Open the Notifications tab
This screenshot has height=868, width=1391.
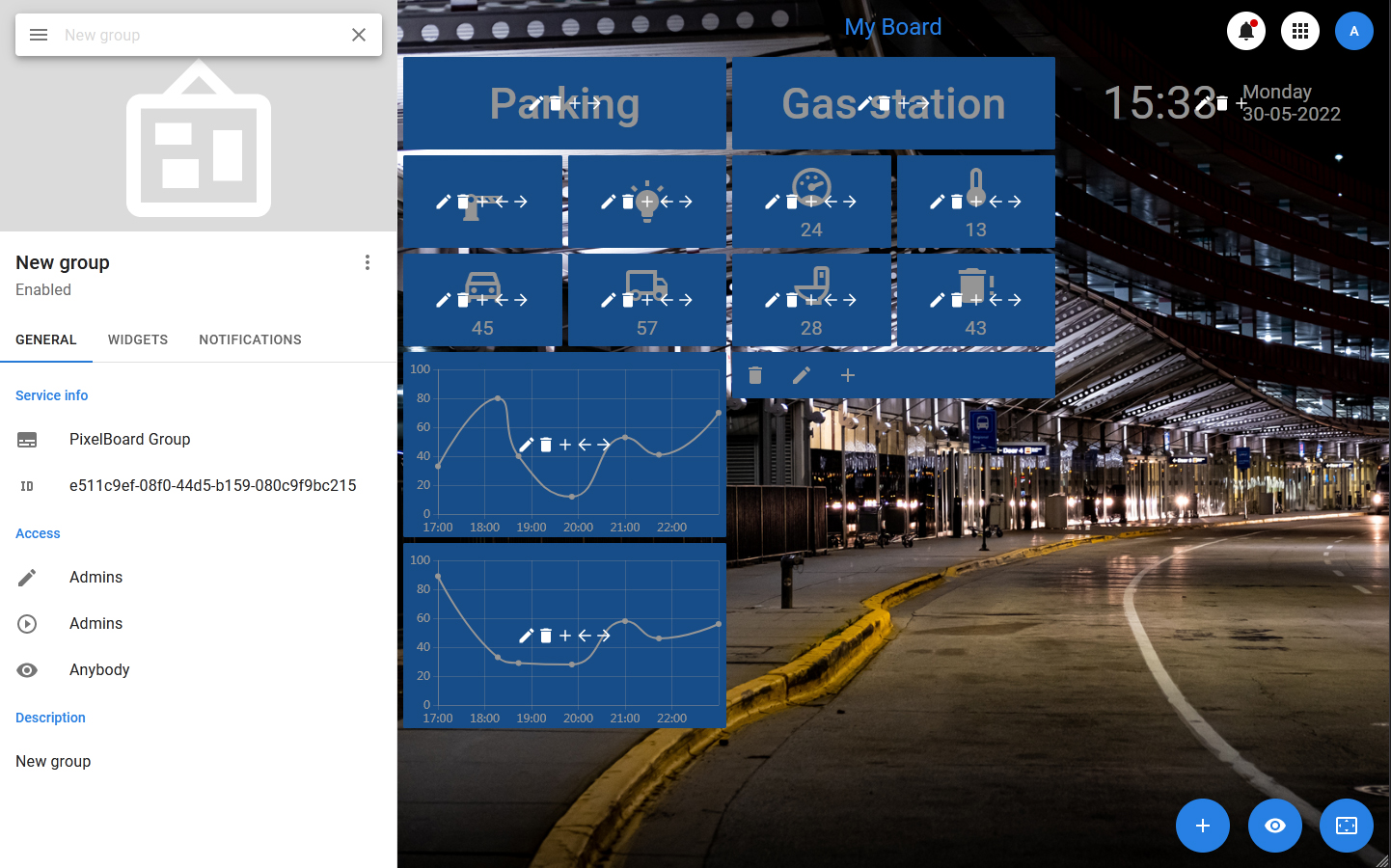pos(250,339)
